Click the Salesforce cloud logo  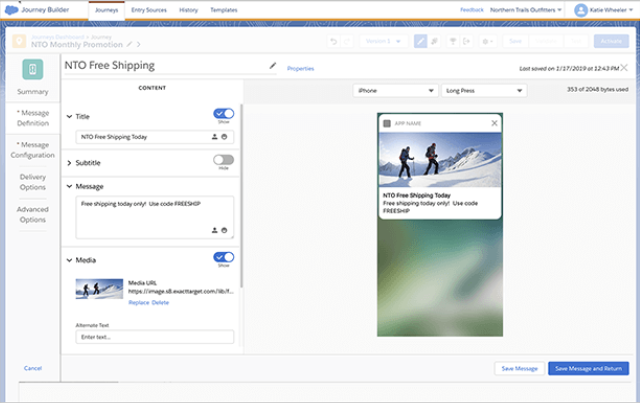pyautogui.click(x=11, y=10)
